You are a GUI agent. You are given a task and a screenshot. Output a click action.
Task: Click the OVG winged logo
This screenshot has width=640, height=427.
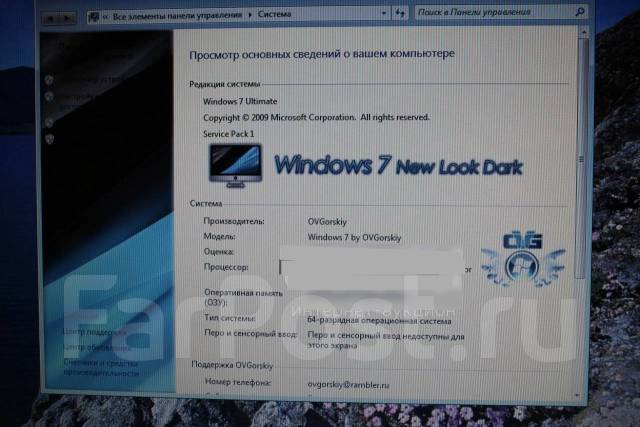(x=523, y=259)
